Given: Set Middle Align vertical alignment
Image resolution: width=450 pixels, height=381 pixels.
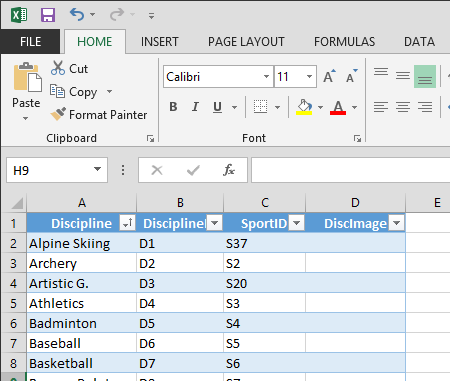Looking at the screenshot, I should tap(403, 76).
